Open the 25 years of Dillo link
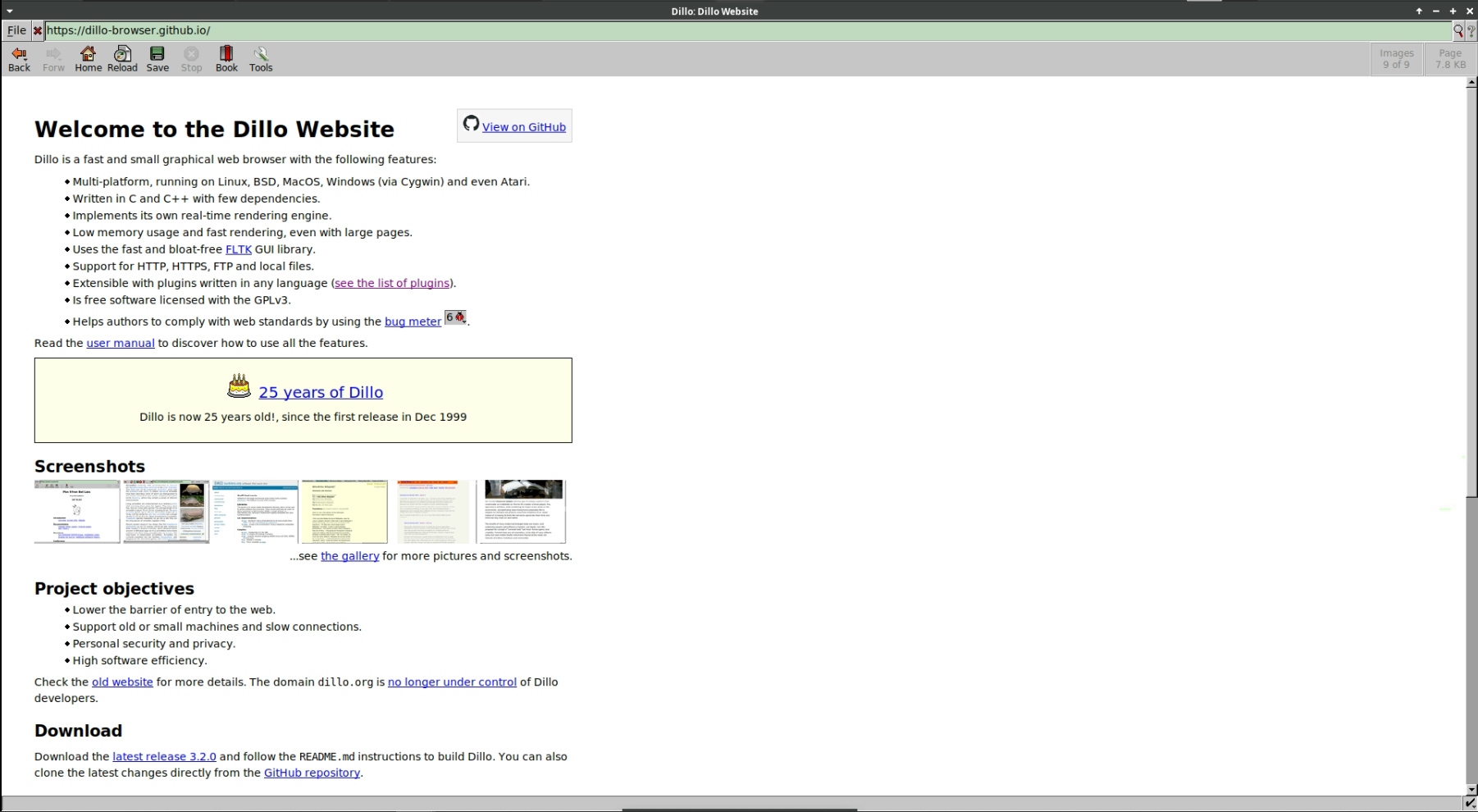 [321, 392]
